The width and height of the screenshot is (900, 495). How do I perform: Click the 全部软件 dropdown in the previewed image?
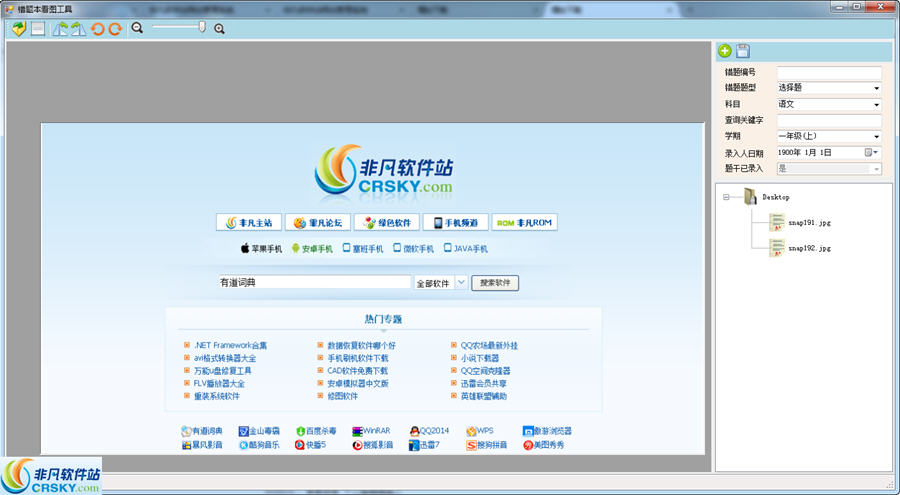pyautogui.click(x=440, y=283)
